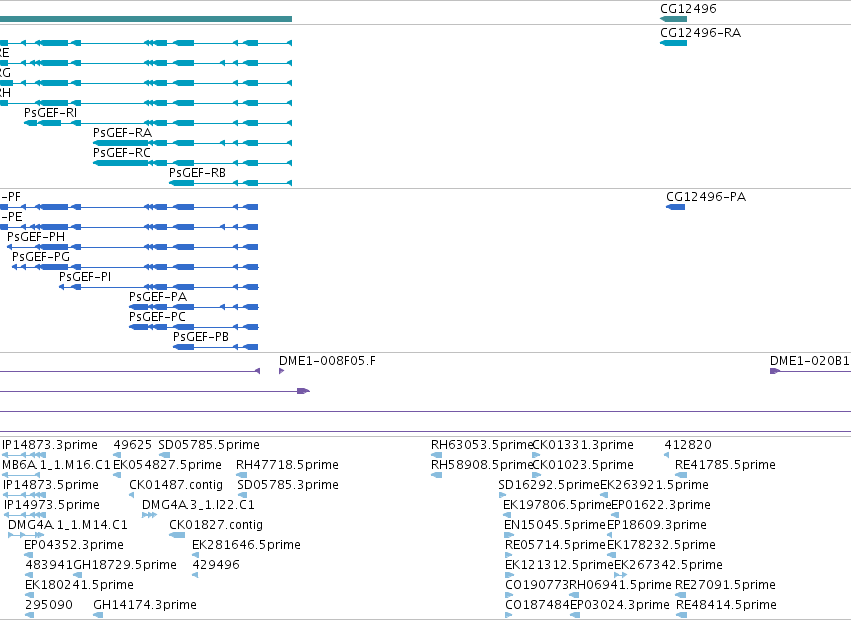
Task: Click the DMG4A.1_1.M14.C1 label
Action: [x=68, y=525]
